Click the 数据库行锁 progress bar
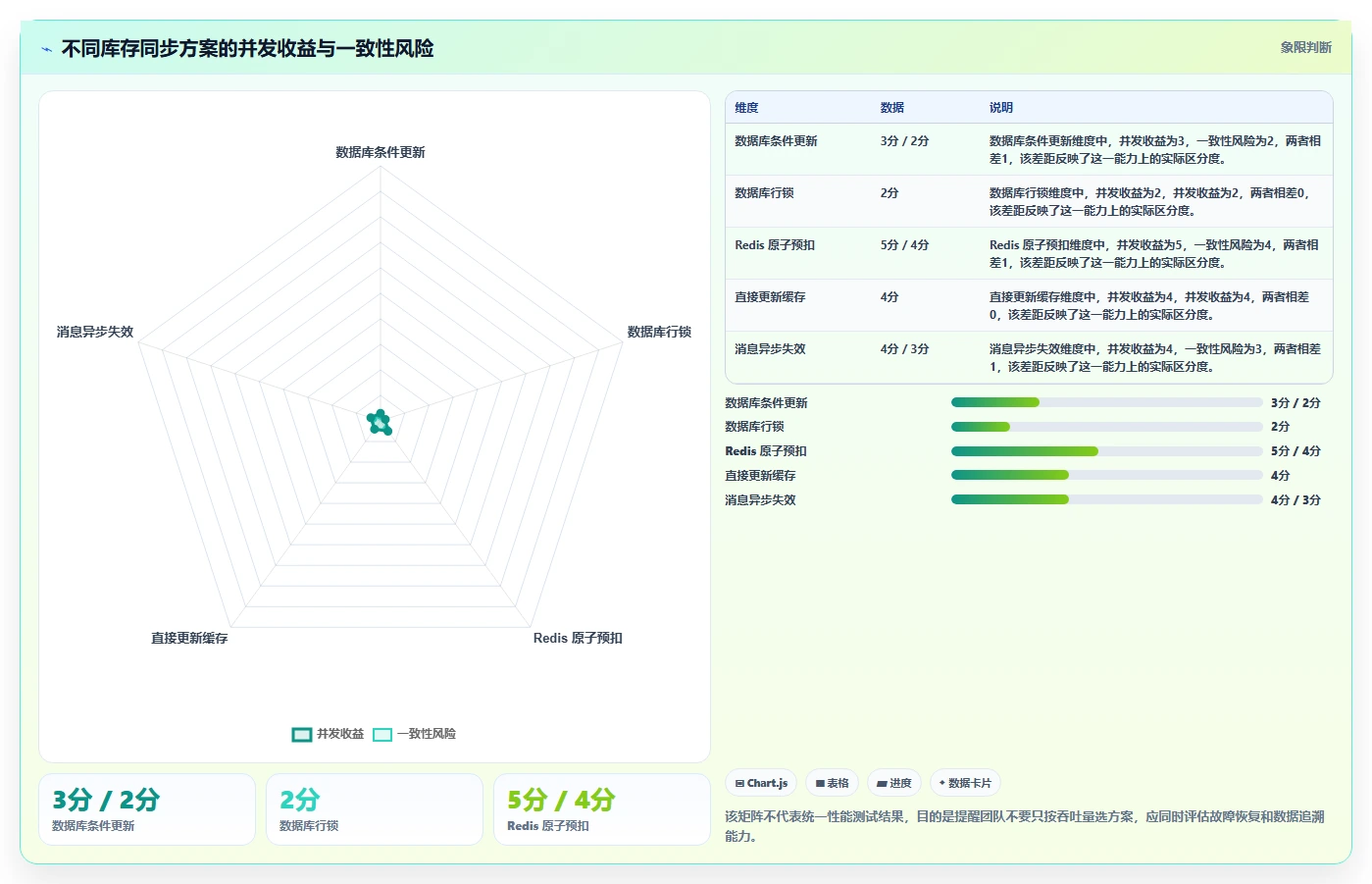The width and height of the screenshot is (1372, 884). 1106,427
